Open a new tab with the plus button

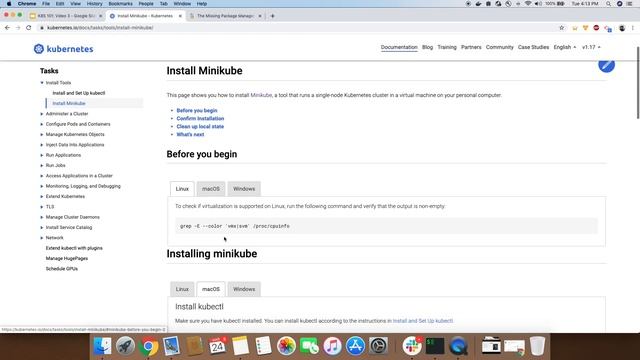[273, 16]
